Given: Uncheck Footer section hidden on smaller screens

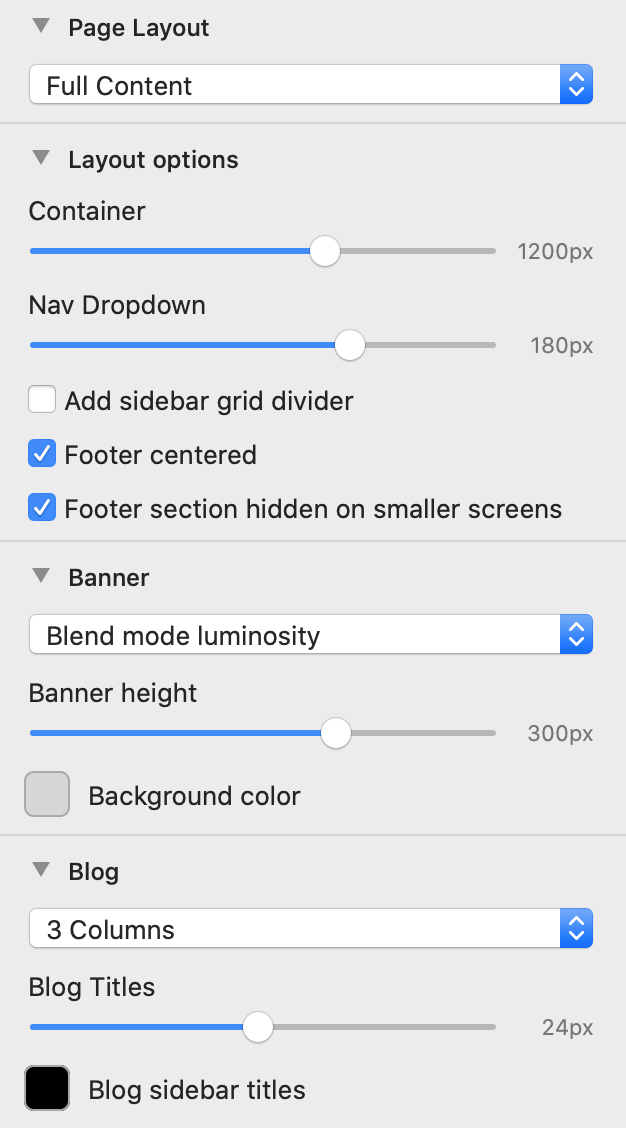Looking at the screenshot, I should tap(42, 508).
